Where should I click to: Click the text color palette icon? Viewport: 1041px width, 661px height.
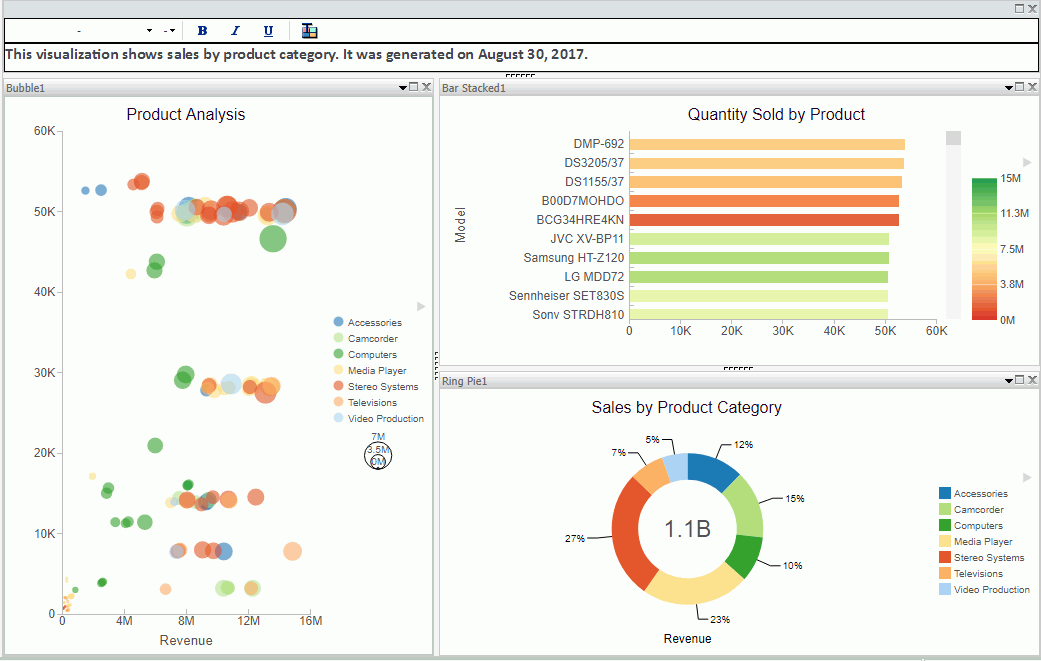coord(309,31)
